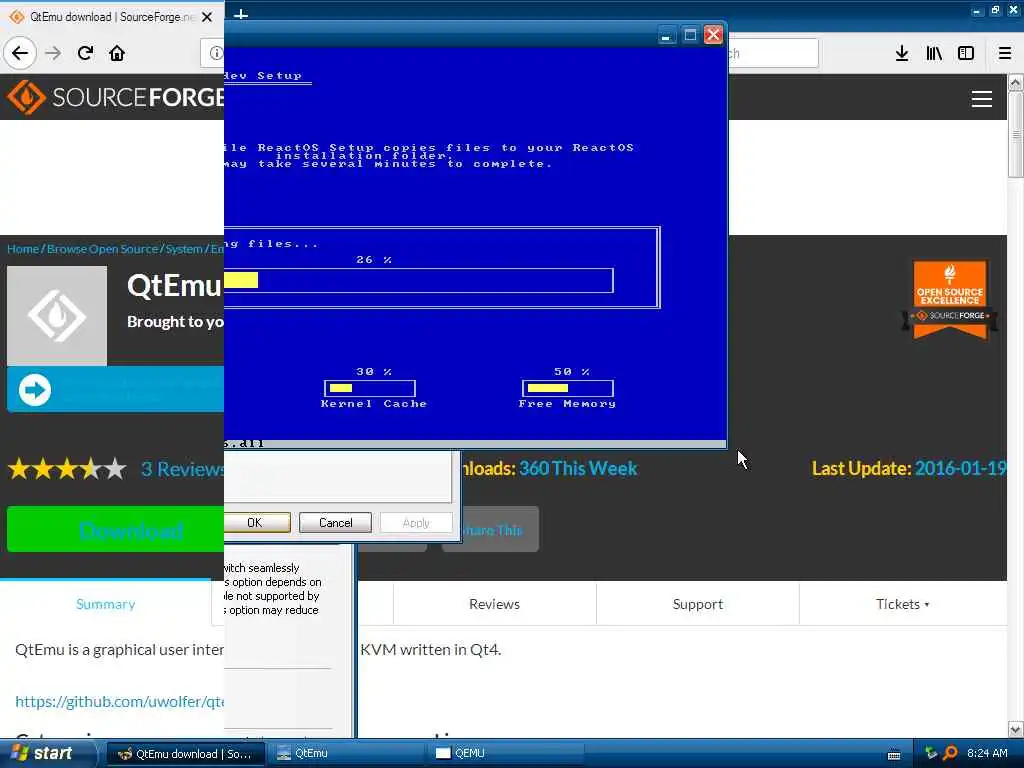Minimize the QEMU window
The image size is (1024, 768).
666,35
